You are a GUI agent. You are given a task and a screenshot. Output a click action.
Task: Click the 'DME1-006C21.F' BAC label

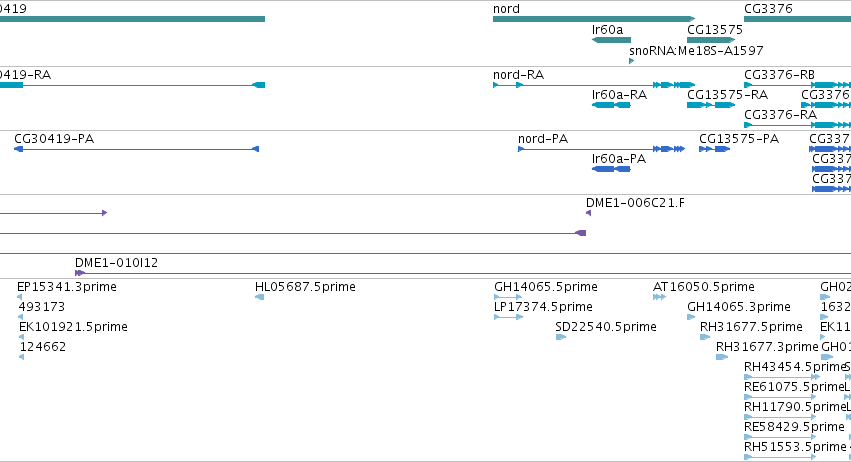(635, 203)
